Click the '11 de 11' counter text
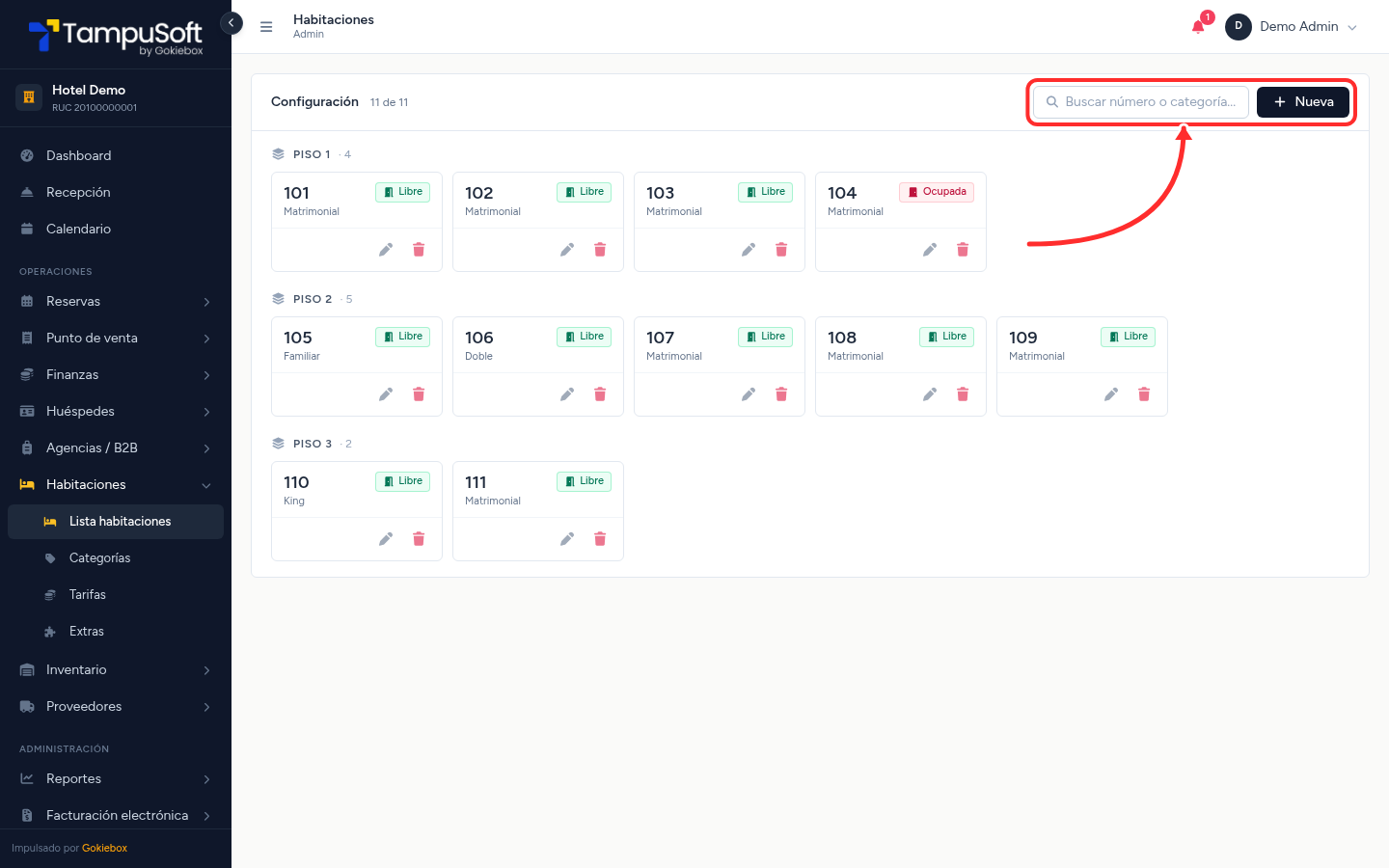This screenshot has height=868, width=1389. (x=389, y=102)
